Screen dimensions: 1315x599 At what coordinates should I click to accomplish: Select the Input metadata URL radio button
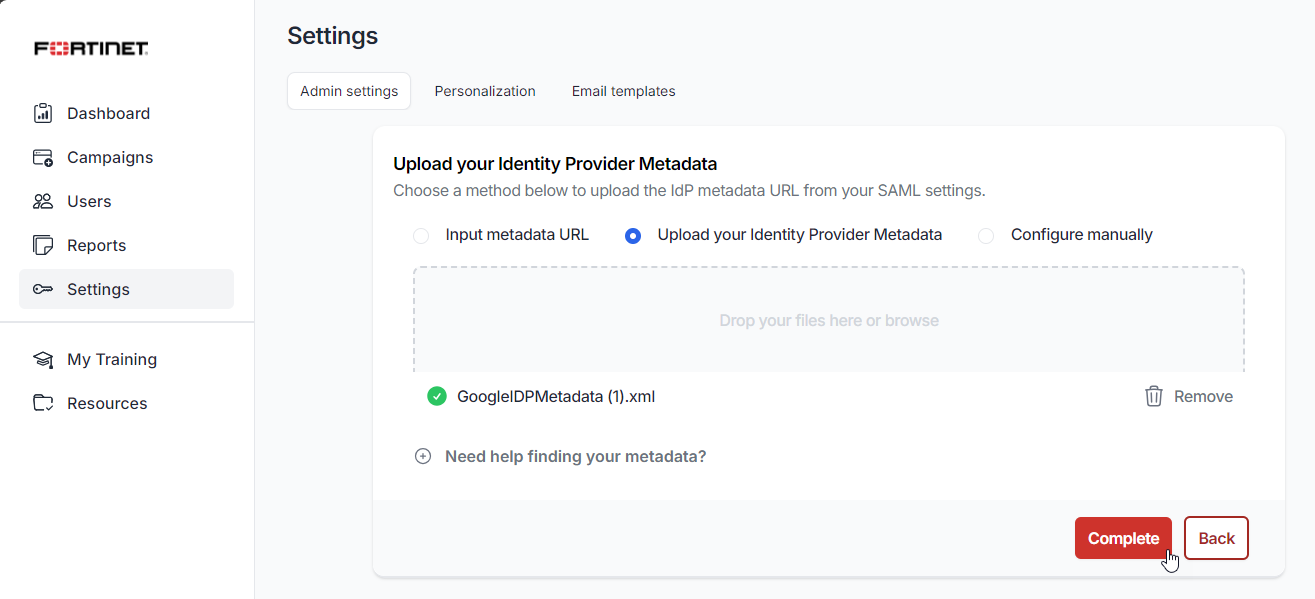point(421,236)
